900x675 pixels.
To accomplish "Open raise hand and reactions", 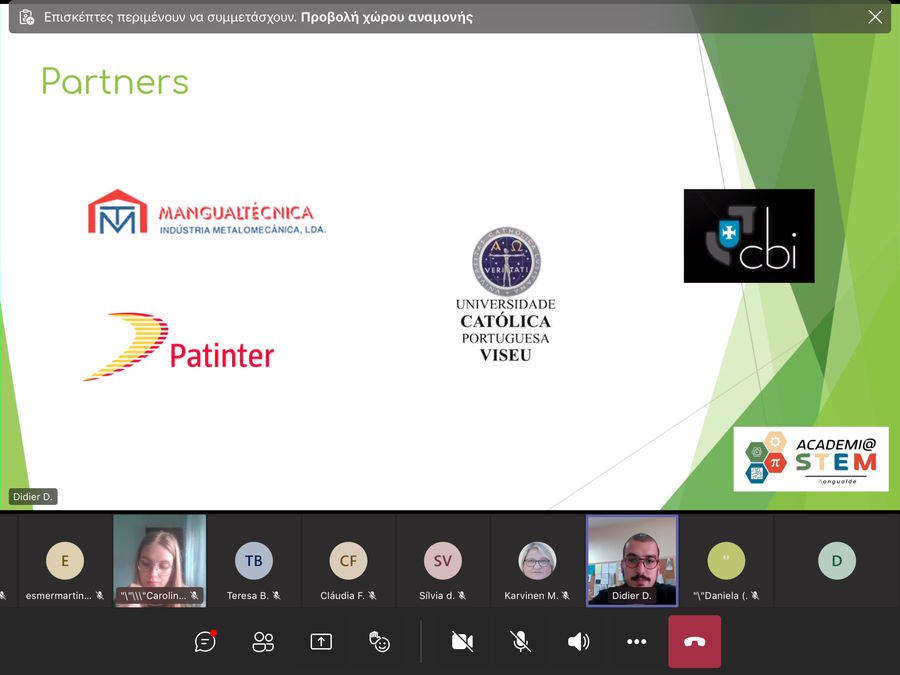I will coord(379,642).
